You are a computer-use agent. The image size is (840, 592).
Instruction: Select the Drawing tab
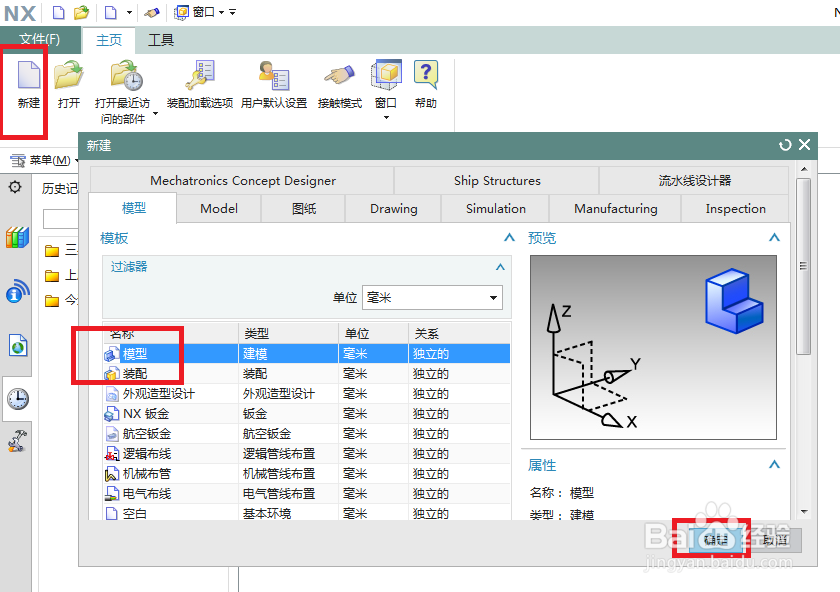click(x=393, y=208)
